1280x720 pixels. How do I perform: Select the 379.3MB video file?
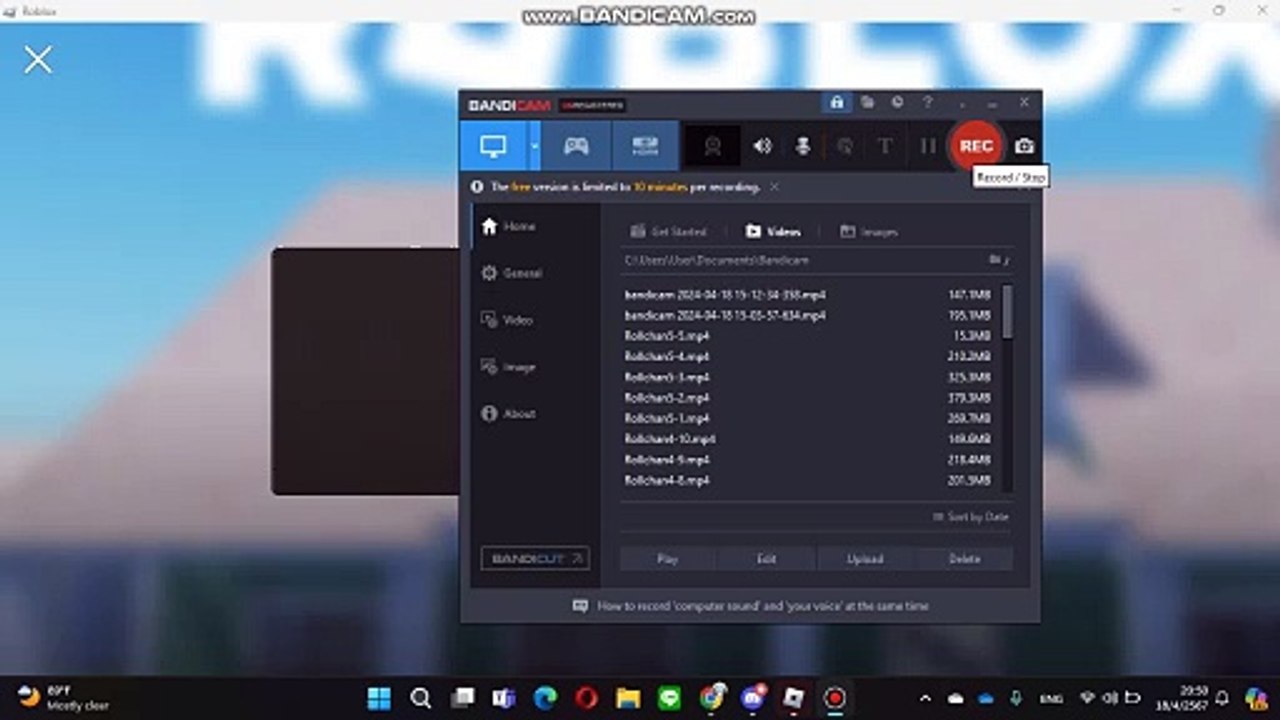[808, 398]
